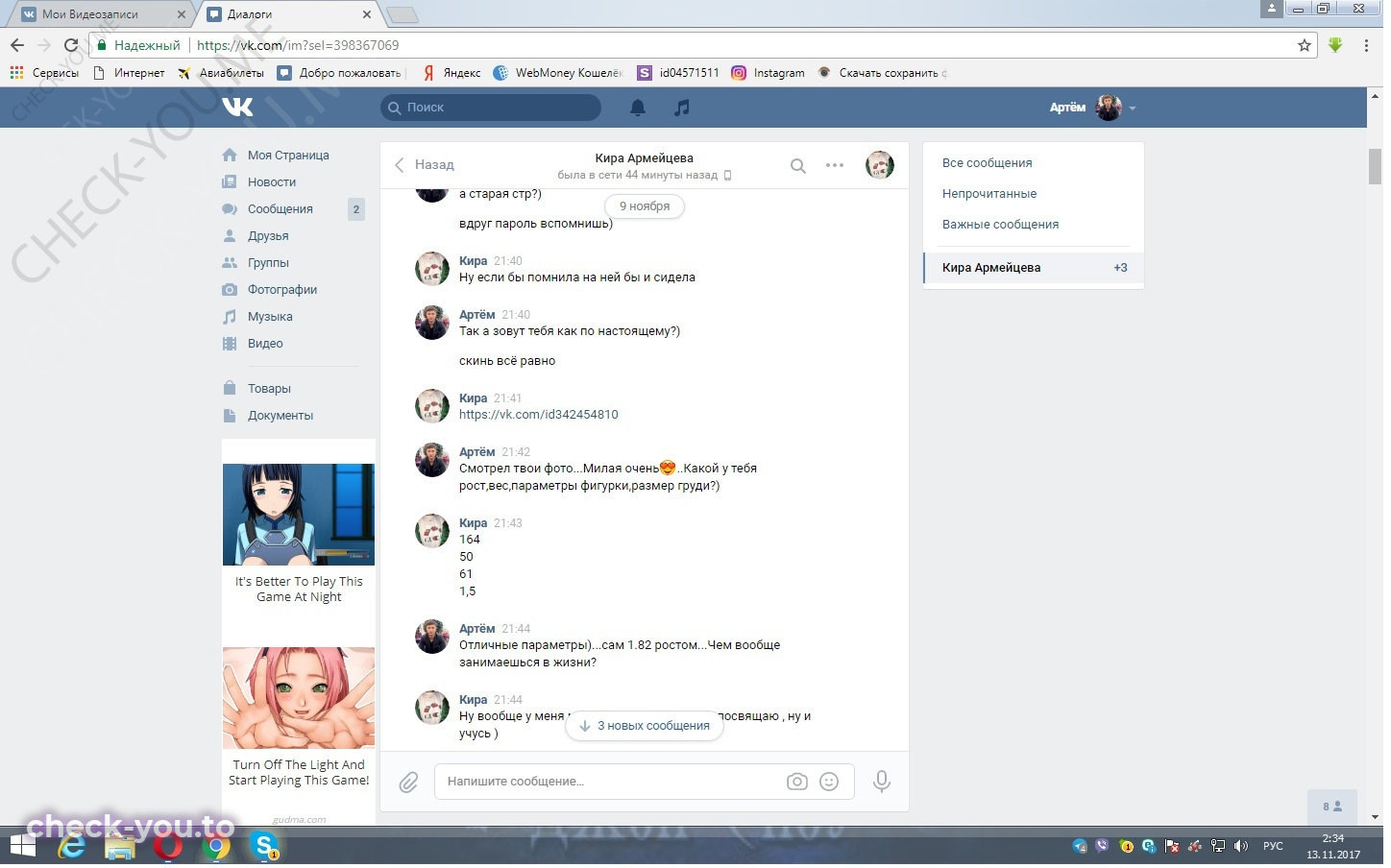Go back in browser history
The height and width of the screenshot is (868, 1391).
click(x=17, y=45)
